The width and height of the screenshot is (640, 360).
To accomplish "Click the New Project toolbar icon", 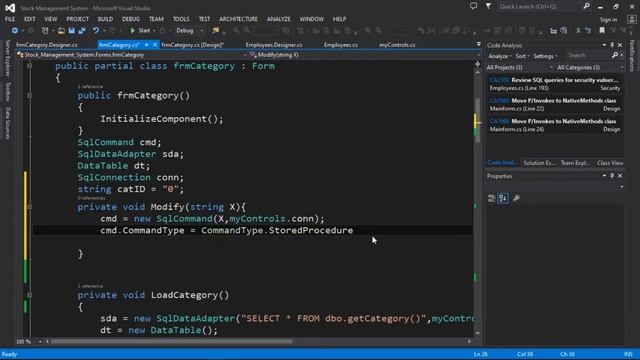I will point(45,31).
